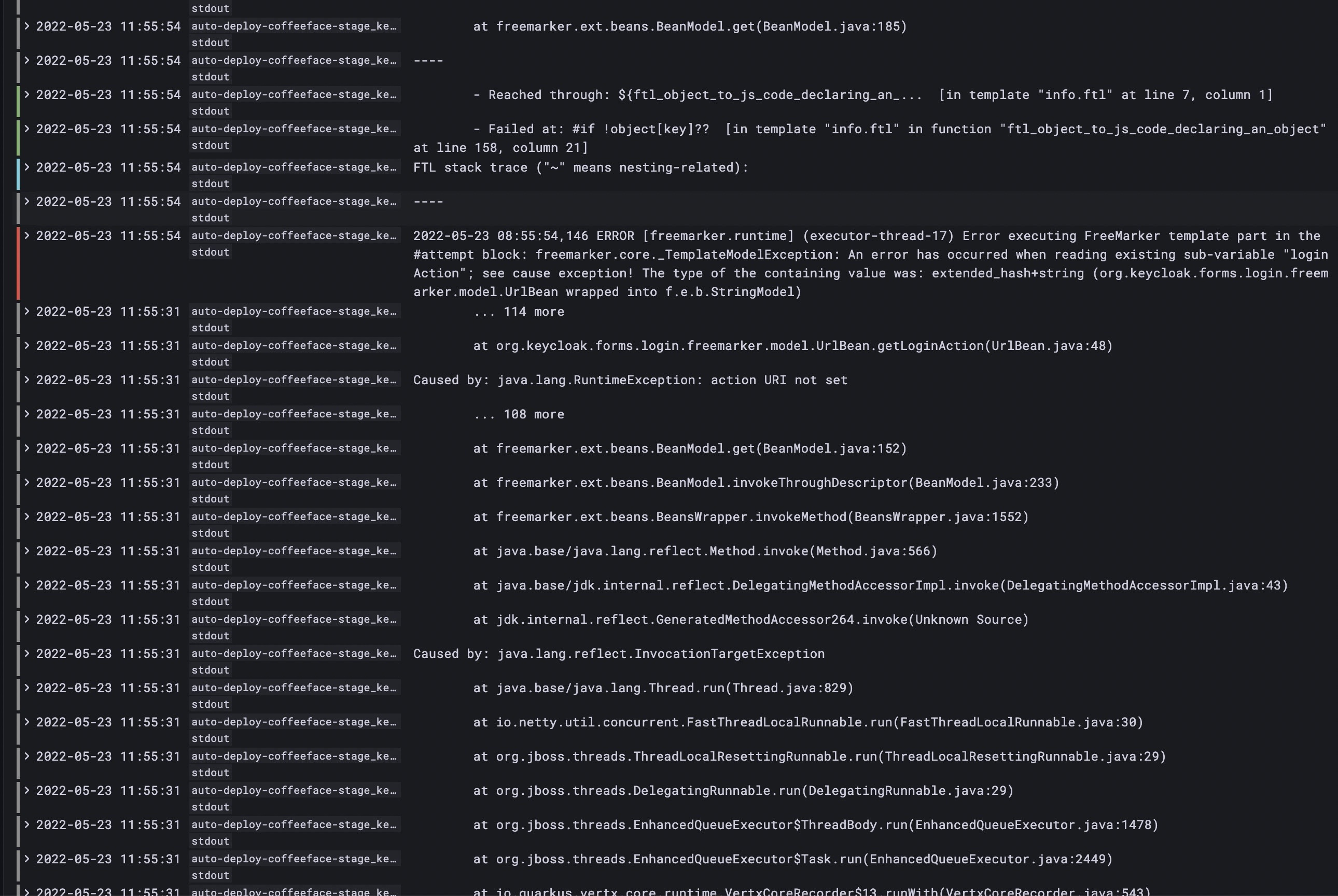
Task: Expand the ERROR freemarker.runtime log row
Action: (x=27, y=235)
